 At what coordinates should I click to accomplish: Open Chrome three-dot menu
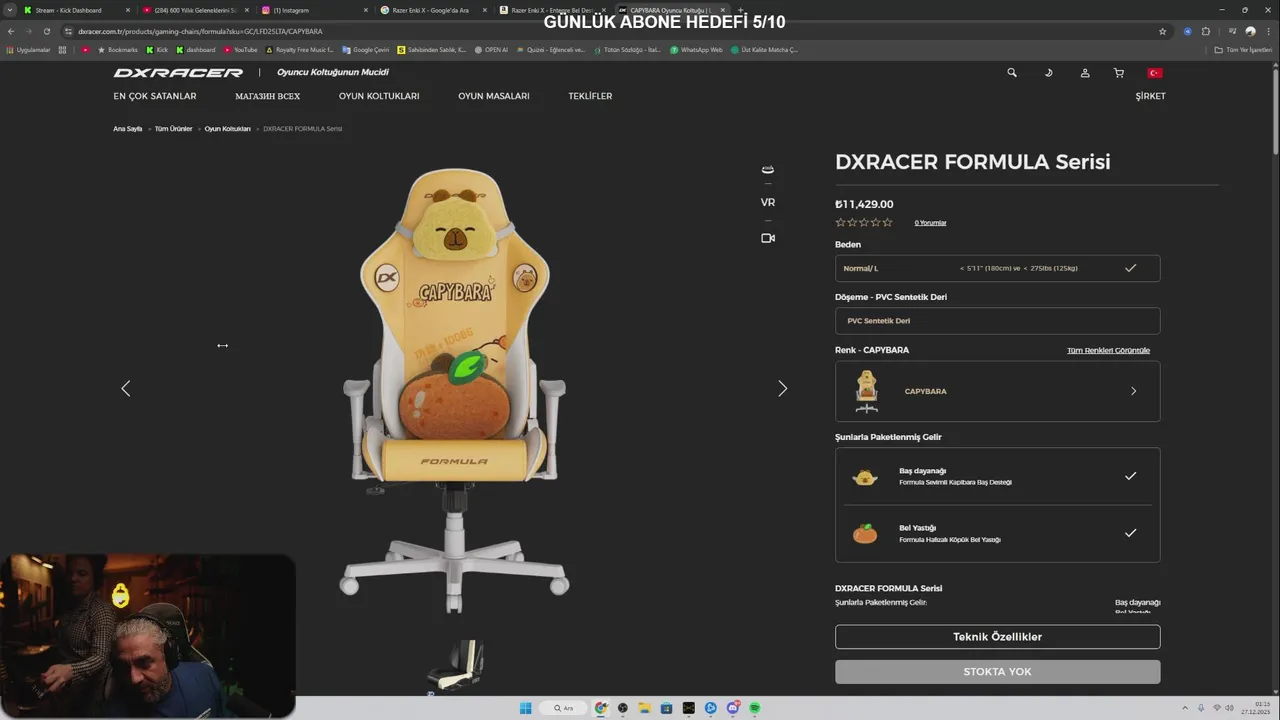point(1268,31)
